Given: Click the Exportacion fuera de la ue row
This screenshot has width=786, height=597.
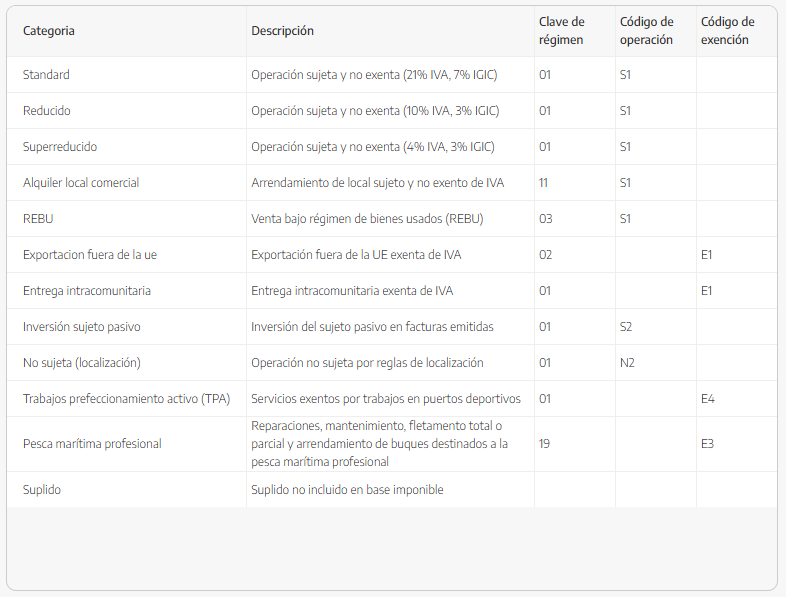Looking at the screenshot, I should click(90, 255).
